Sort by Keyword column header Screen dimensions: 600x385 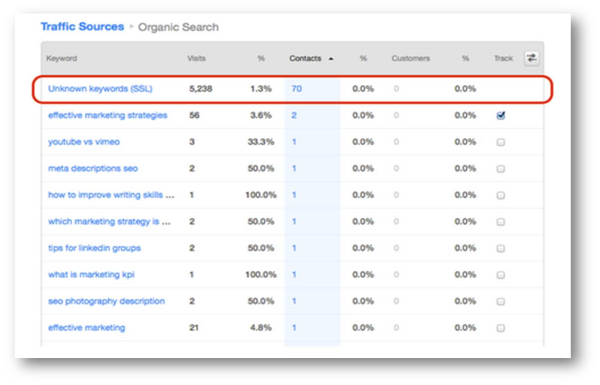62,59
